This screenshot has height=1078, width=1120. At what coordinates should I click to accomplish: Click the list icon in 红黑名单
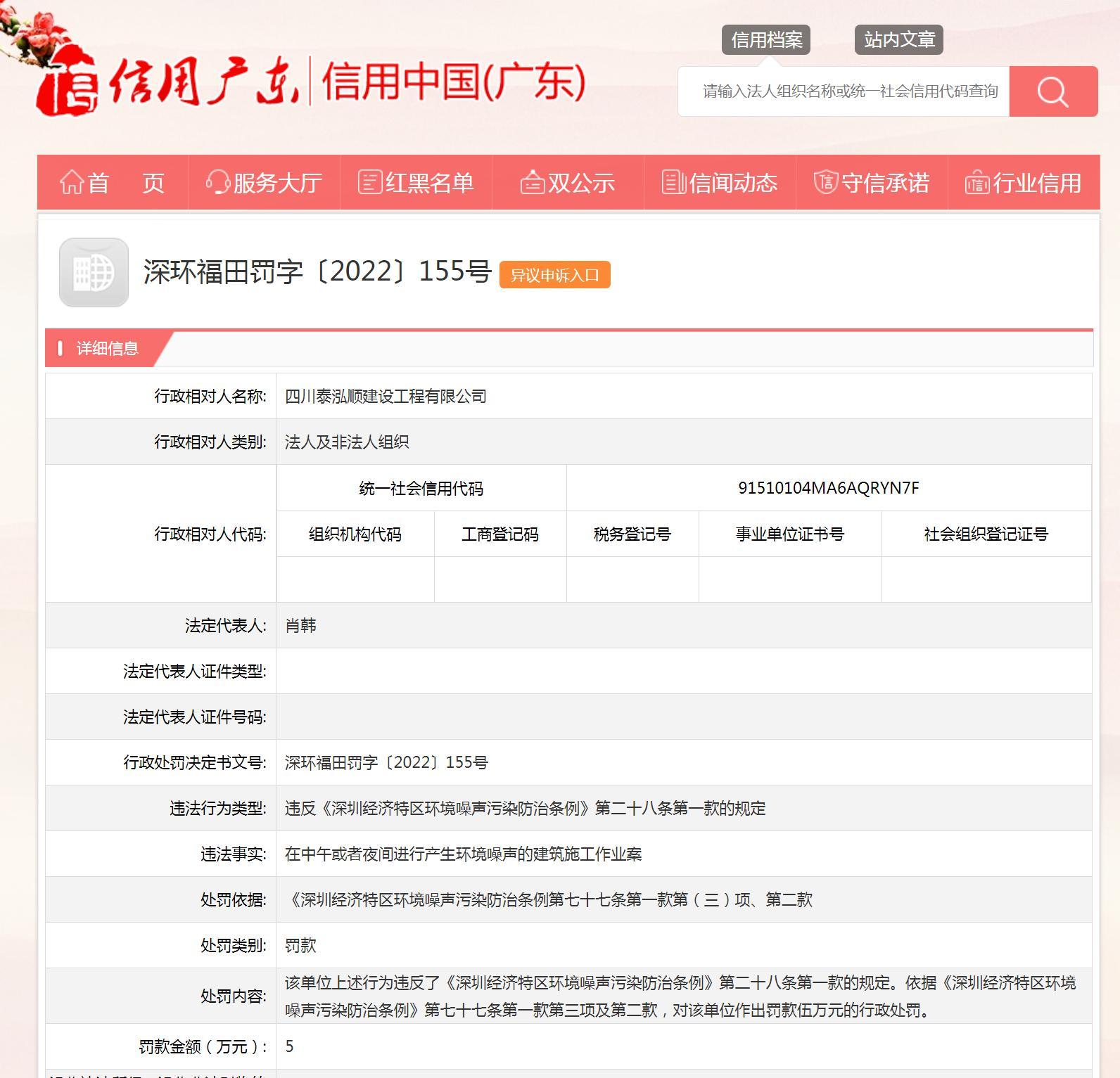[x=370, y=182]
